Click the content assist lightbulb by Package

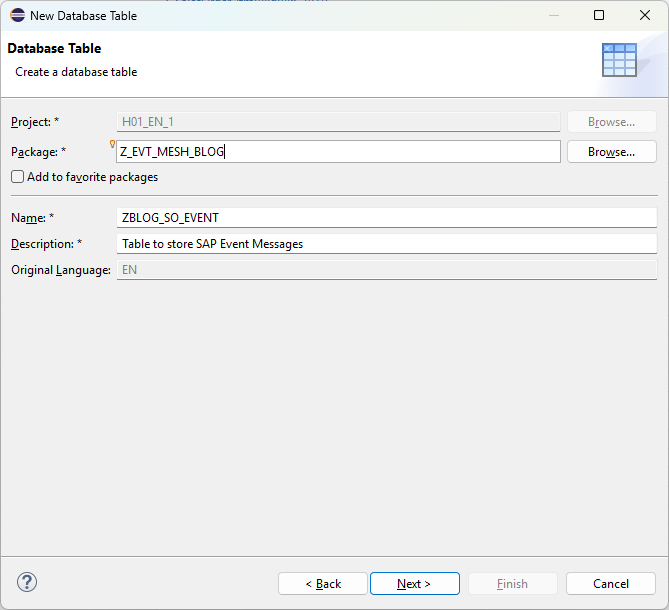tap(112, 144)
